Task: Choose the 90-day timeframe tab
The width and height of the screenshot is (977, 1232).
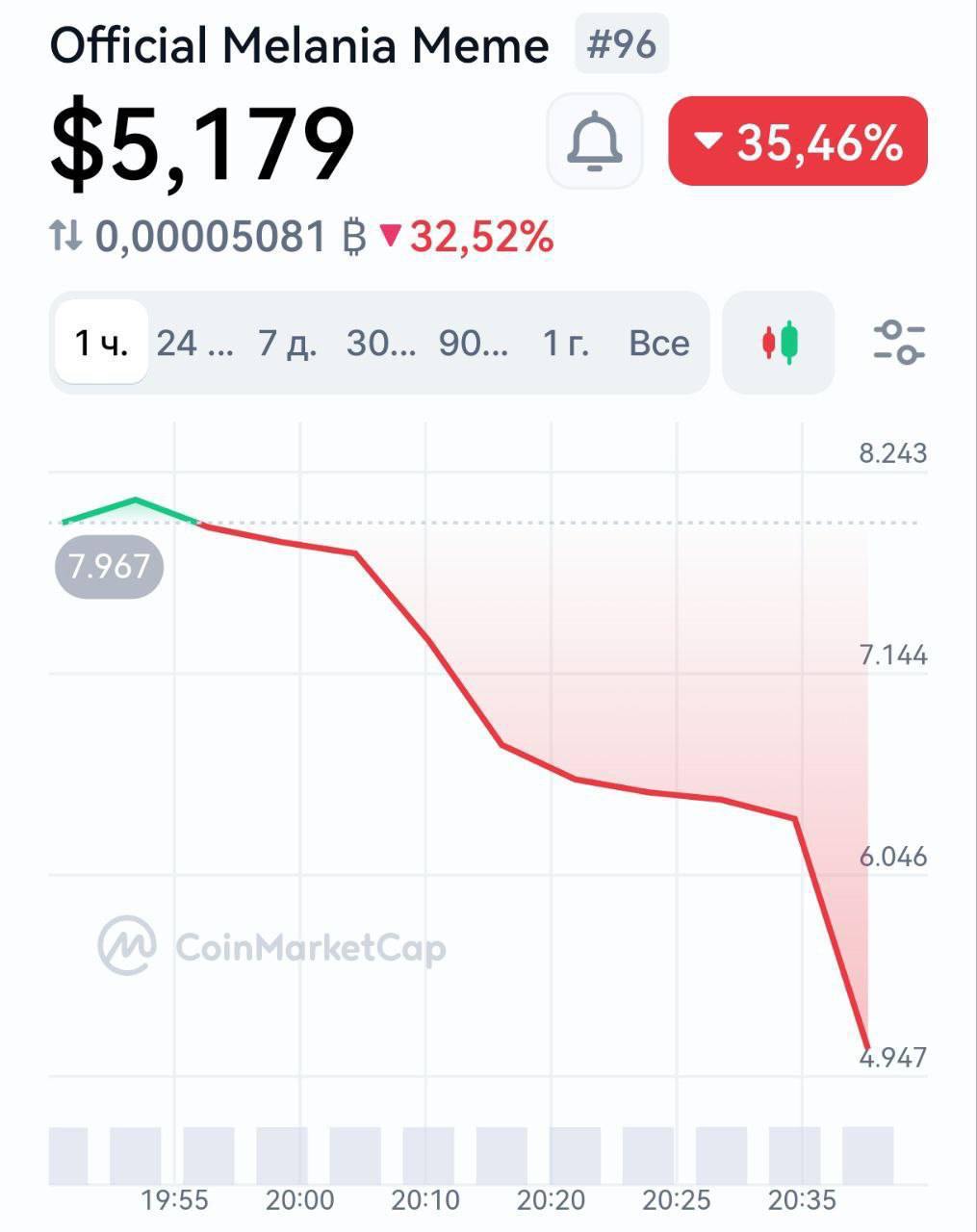Action: 474,343
